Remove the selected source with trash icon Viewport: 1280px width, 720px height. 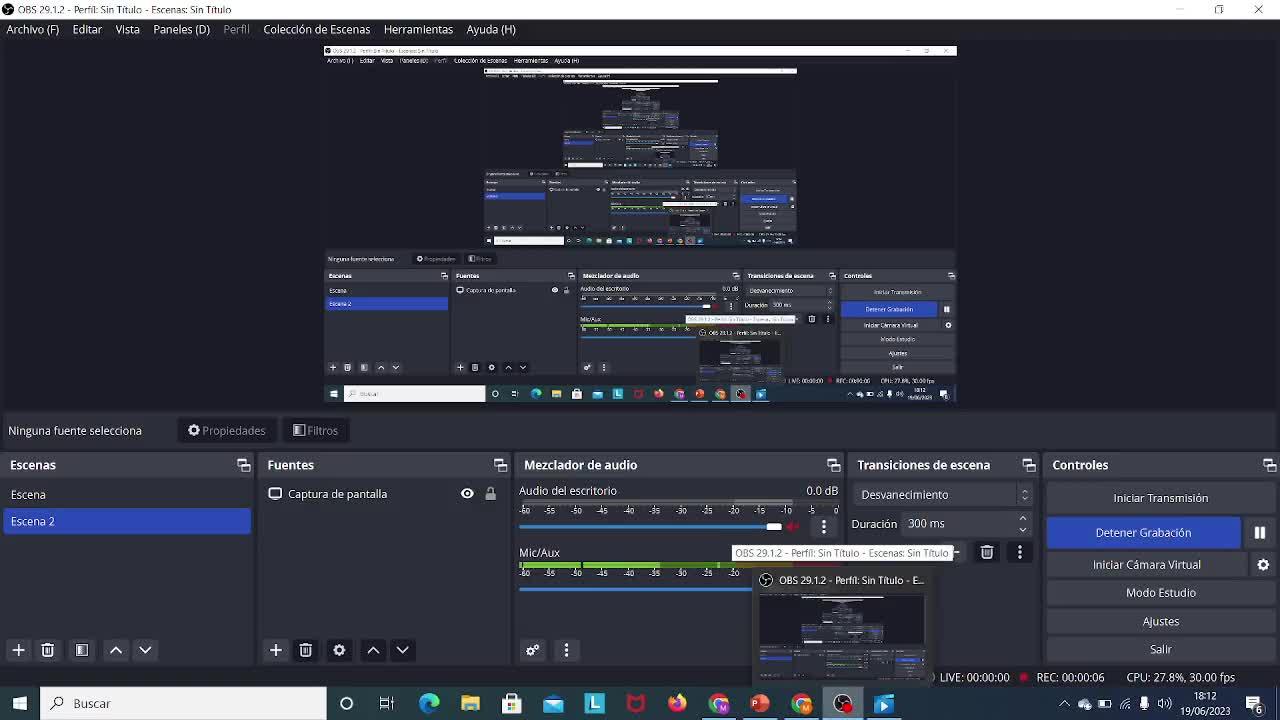click(x=305, y=650)
